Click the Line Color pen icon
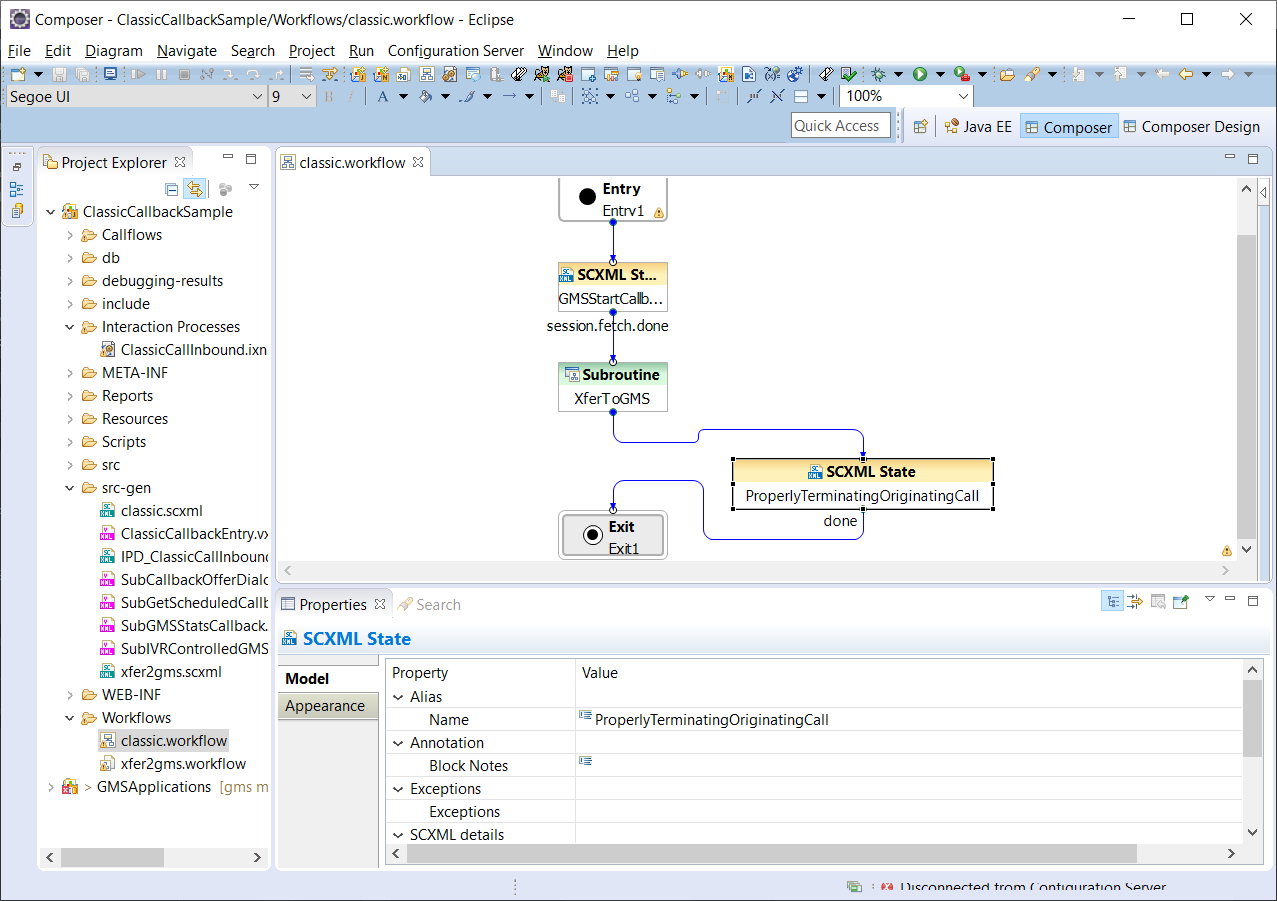Image resolution: width=1277 pixels, height=901 pixels. pyautogui.click(x=466, y=96)
